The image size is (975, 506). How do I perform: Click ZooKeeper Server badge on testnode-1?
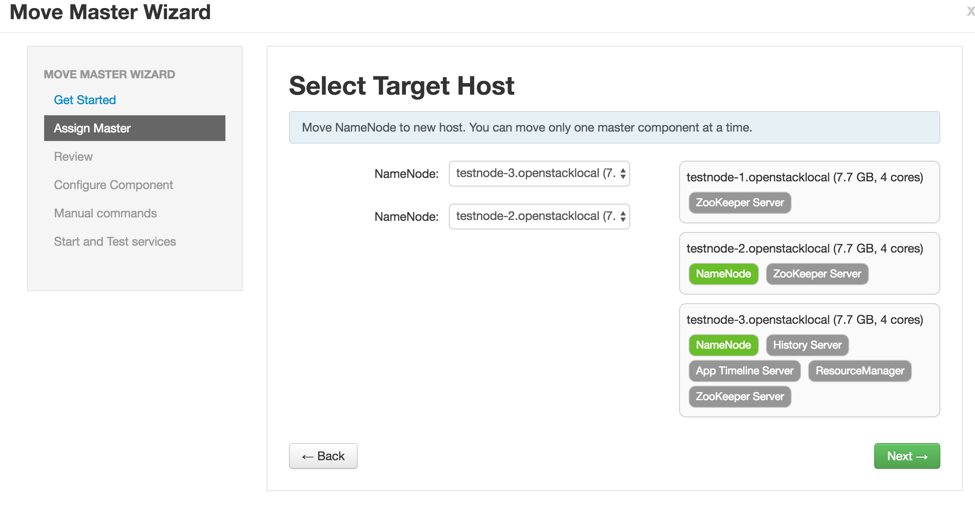(x=739, y=203)
